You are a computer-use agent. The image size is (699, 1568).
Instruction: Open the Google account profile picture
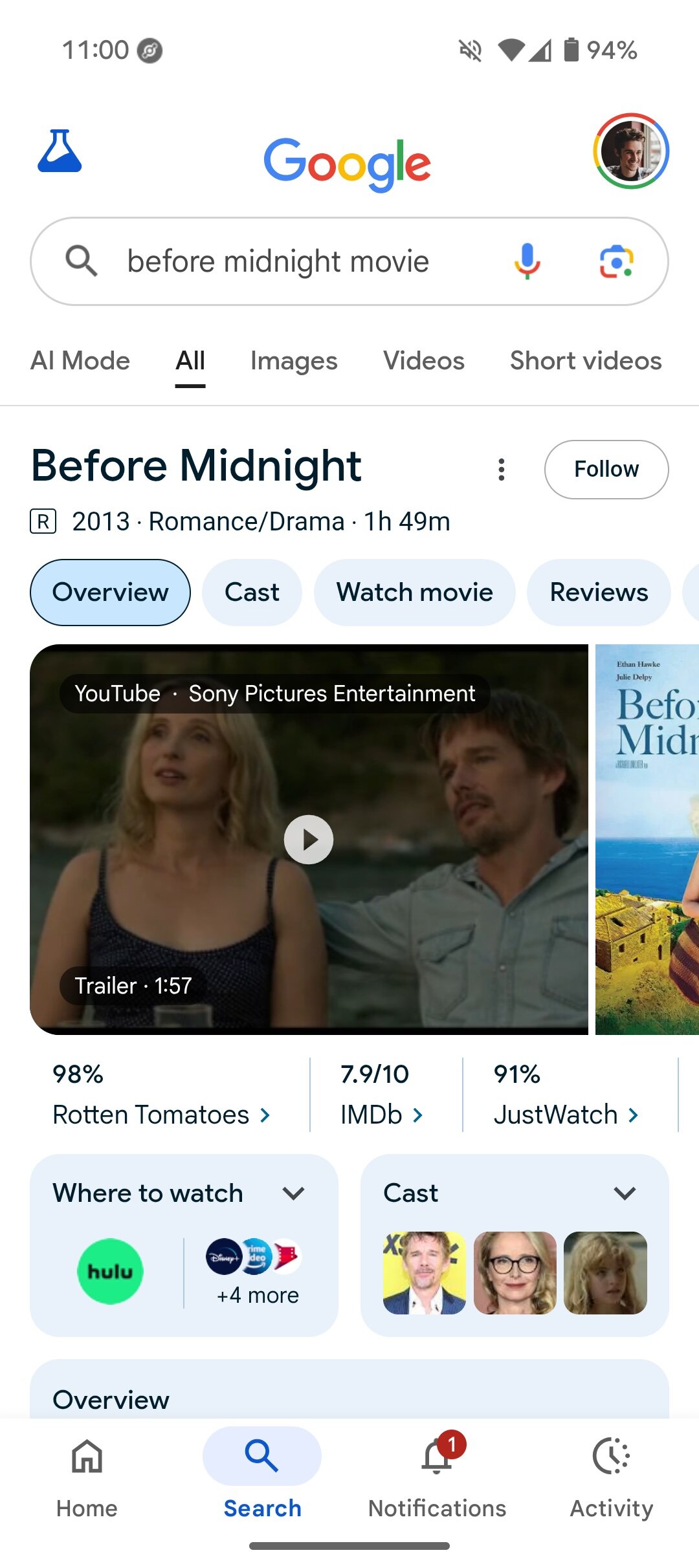click(x=631, y=151)
